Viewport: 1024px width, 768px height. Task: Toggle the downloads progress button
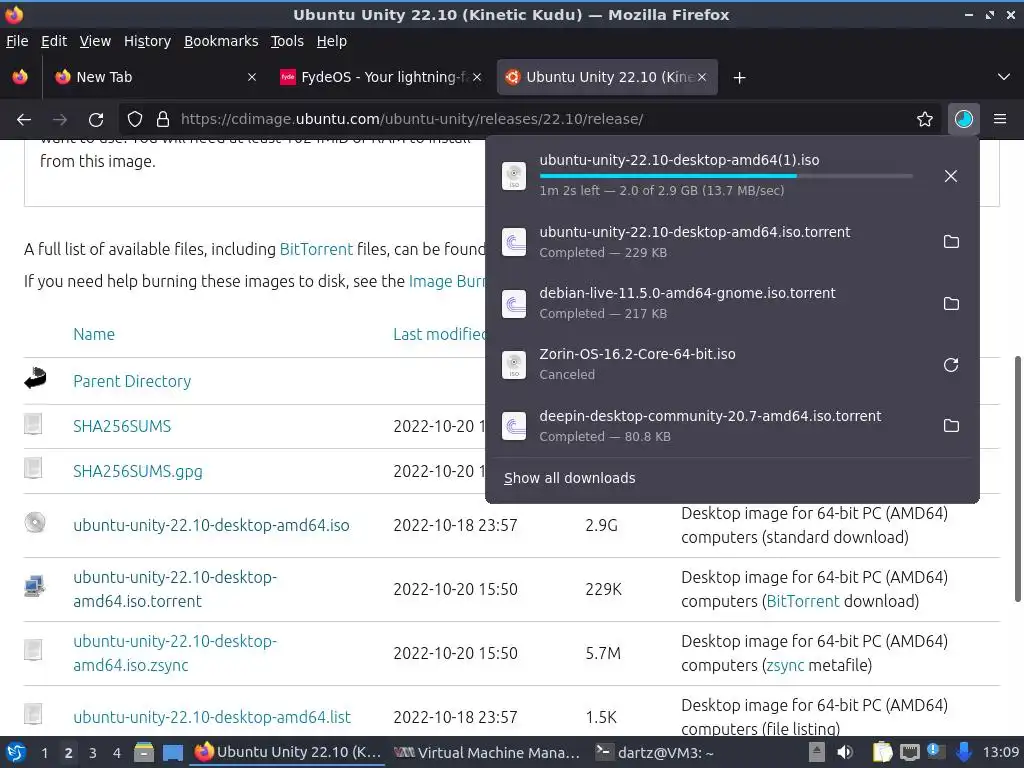(x=963, y=119)
